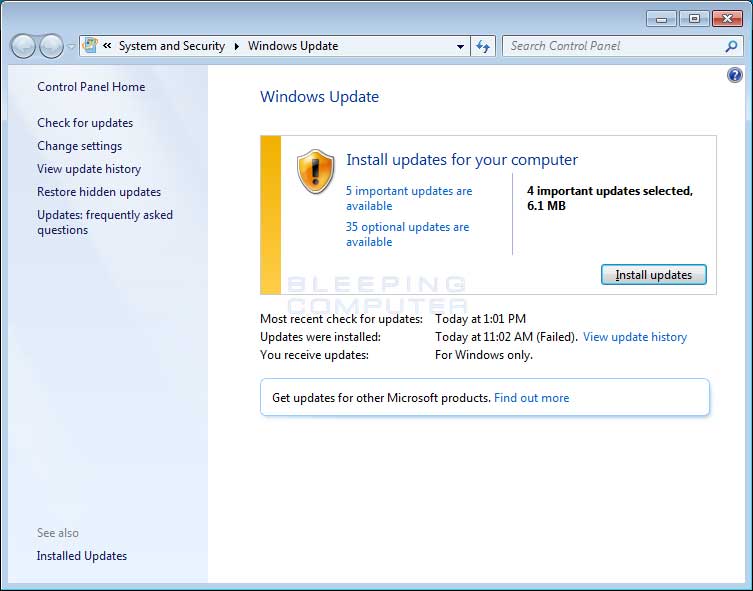Click Check for updates in sidebar

[85, 123]
